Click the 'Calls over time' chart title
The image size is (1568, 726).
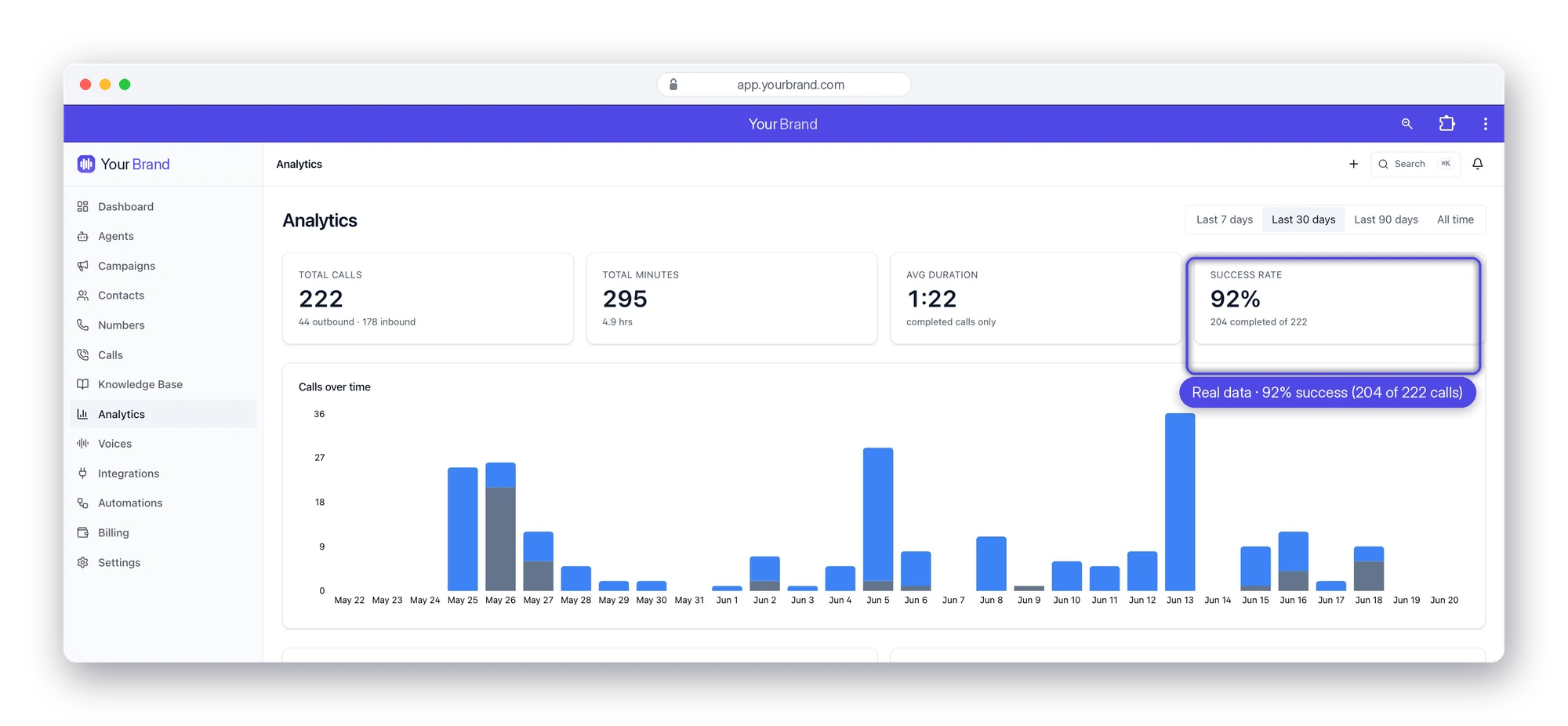tap(335, 387)
